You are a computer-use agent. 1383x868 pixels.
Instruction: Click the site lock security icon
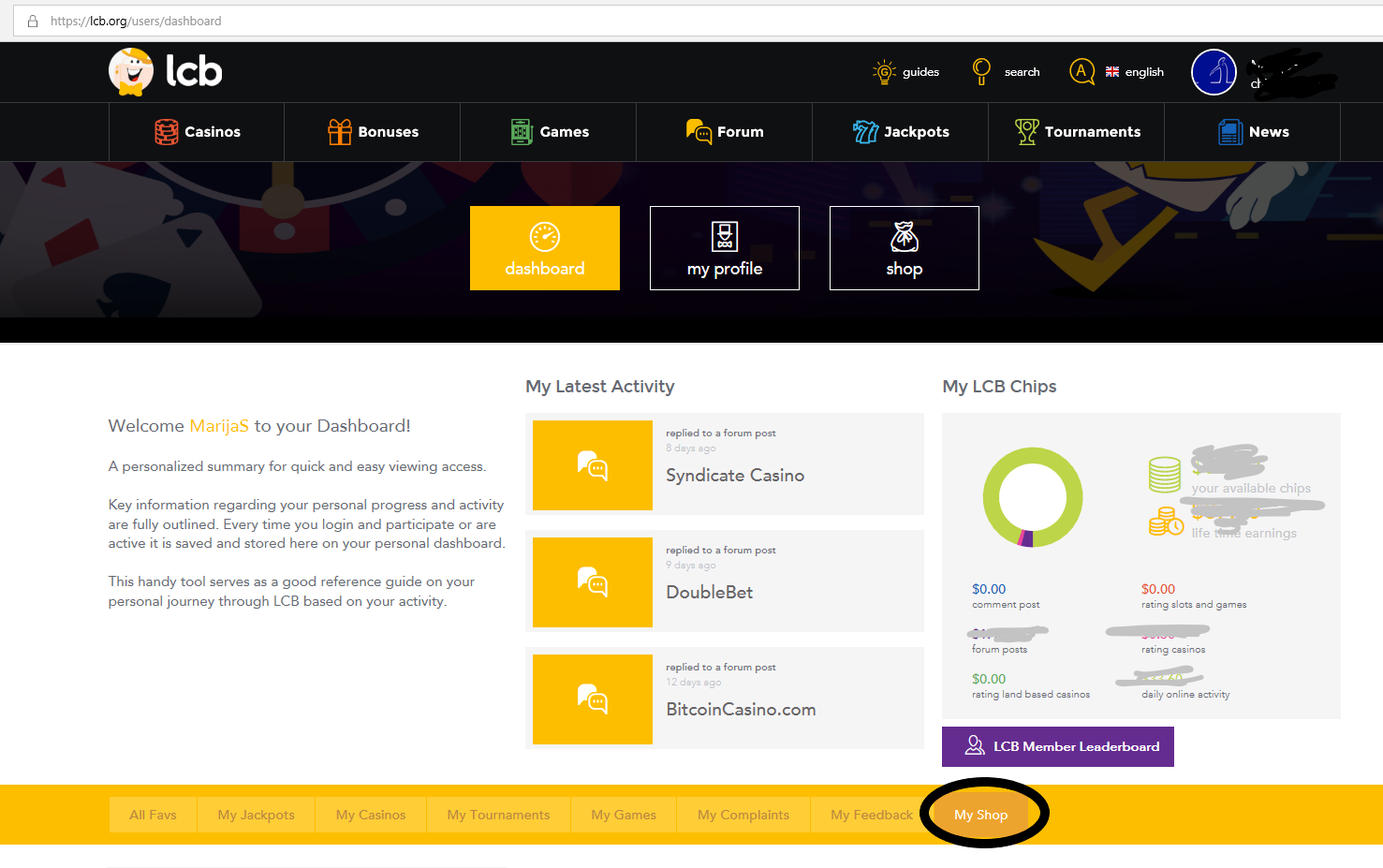point(33,21)
